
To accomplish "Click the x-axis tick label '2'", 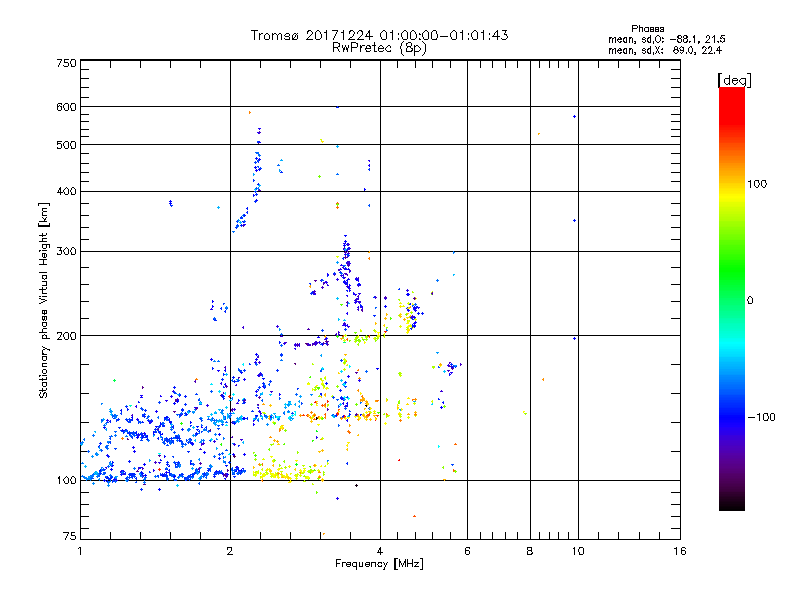I will [x=230, y=551].
